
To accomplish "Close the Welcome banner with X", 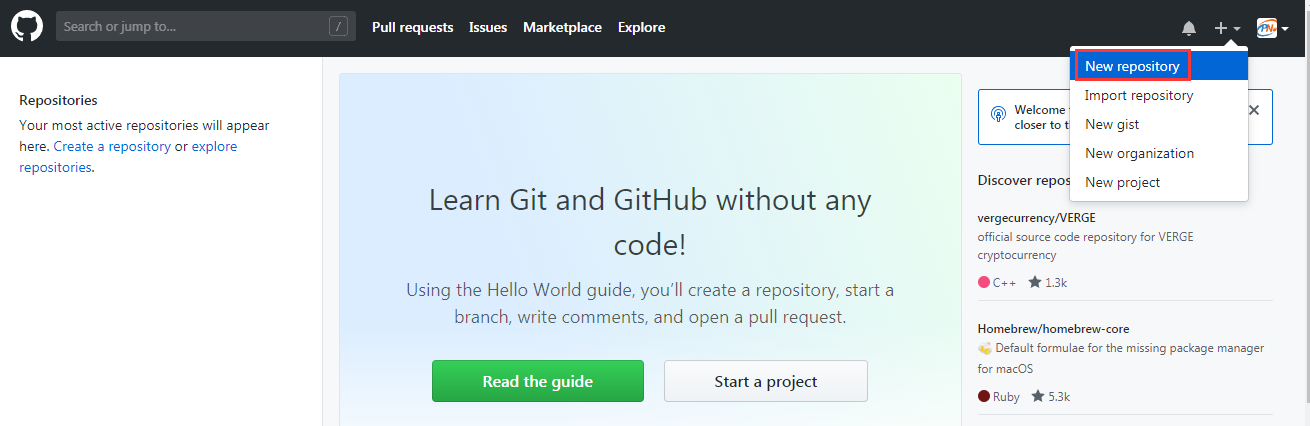I will (1253, 110).
